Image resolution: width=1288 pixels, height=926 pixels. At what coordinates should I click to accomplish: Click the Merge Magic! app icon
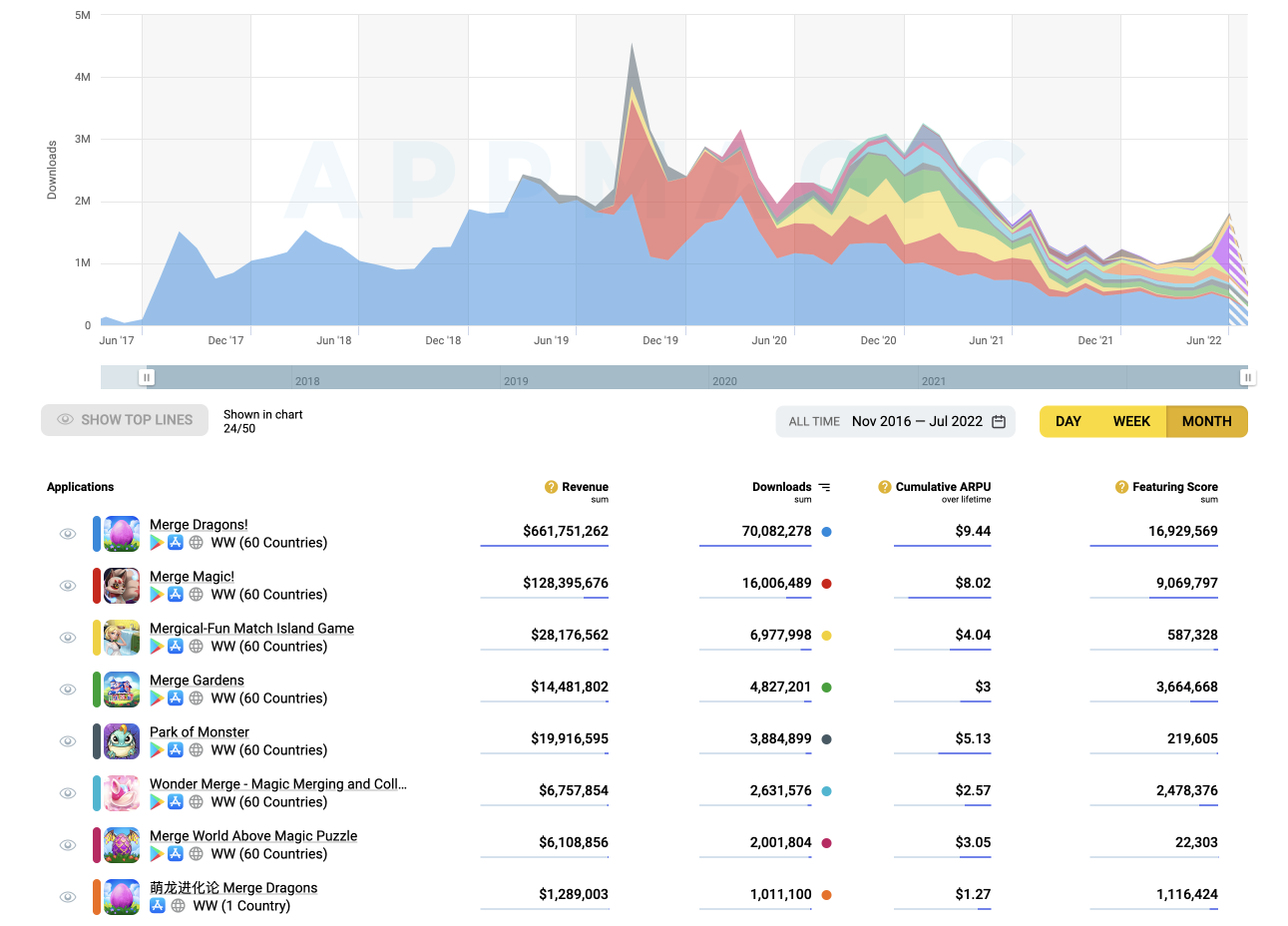point(122,586)
